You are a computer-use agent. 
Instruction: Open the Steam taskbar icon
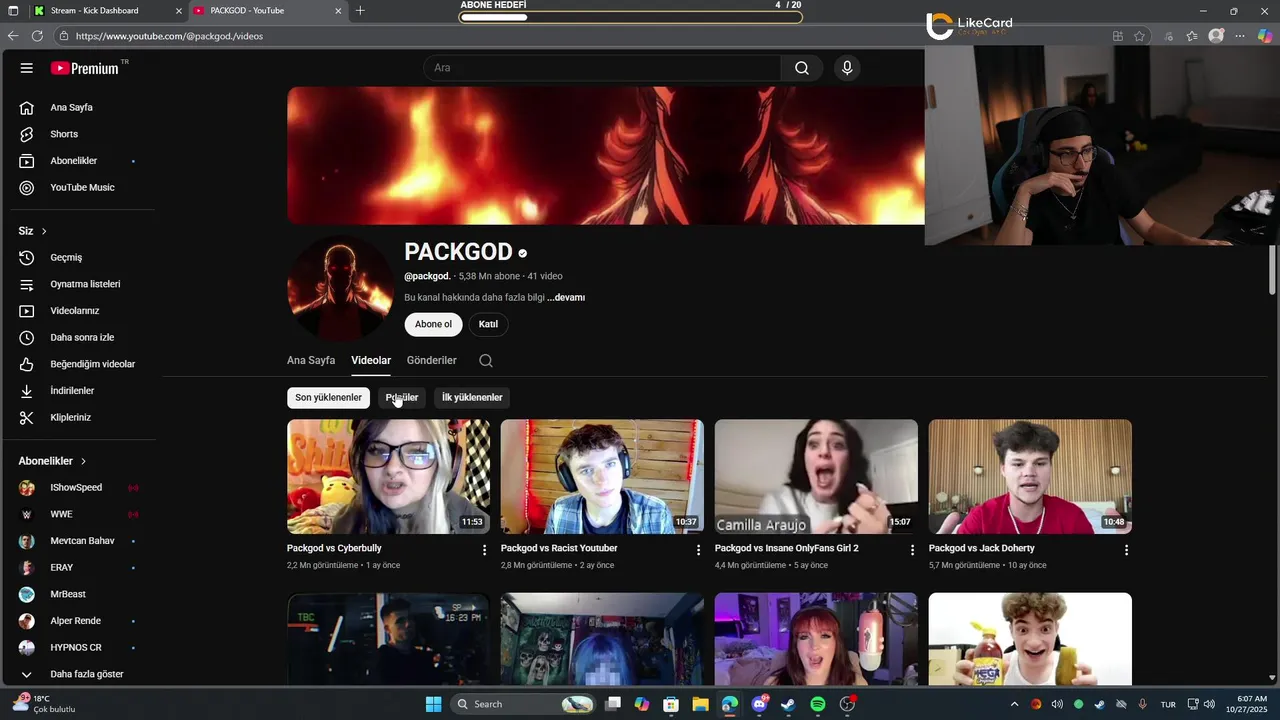788,704
